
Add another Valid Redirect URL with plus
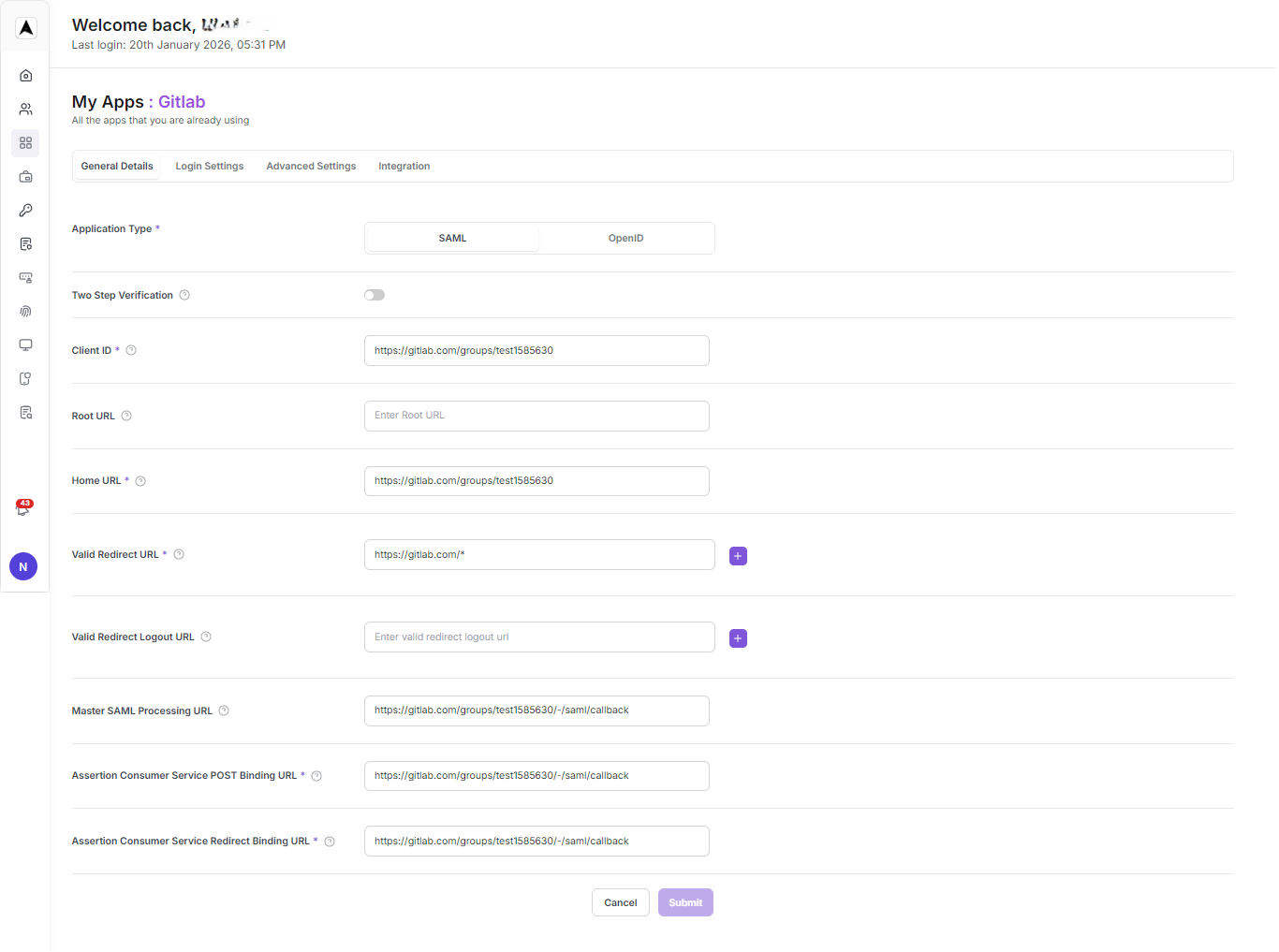[x=738, y=556]
